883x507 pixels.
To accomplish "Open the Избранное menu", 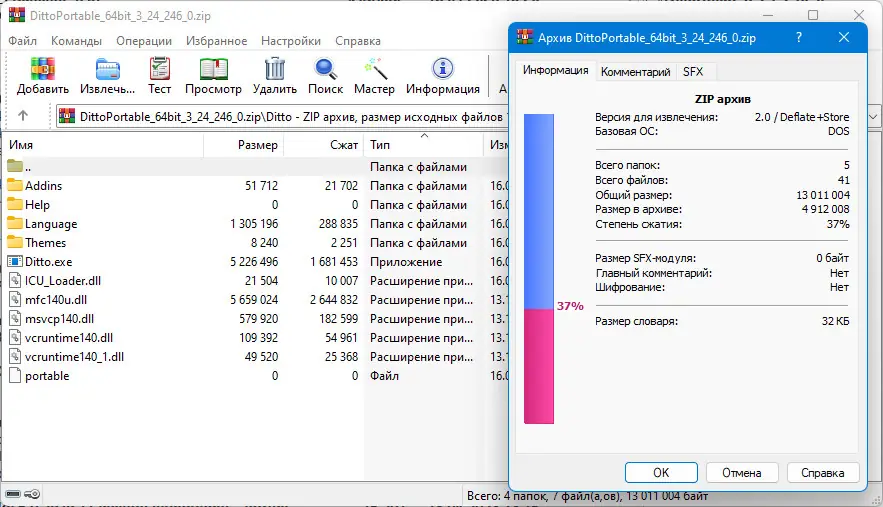I will coord(216,41).
